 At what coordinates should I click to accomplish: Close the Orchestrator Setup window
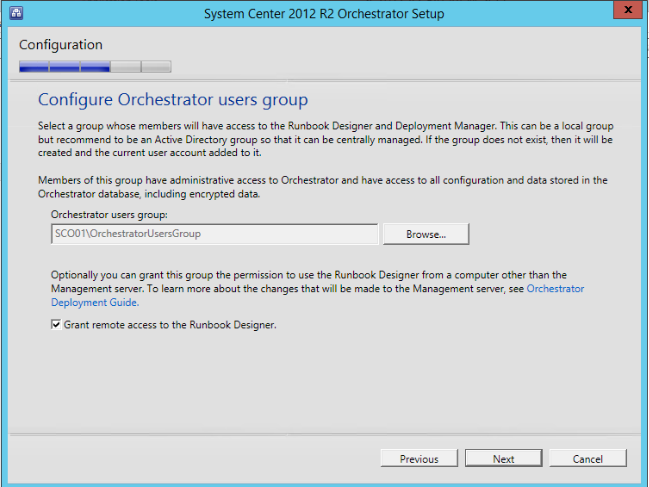coord(625,12)
